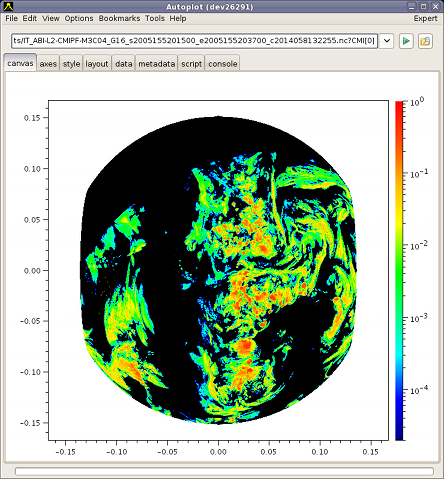The height and width of the screenshot is (479, 444).
Task: Click the data URI address field
Action: pyautogui.click(x=194, y=41)
